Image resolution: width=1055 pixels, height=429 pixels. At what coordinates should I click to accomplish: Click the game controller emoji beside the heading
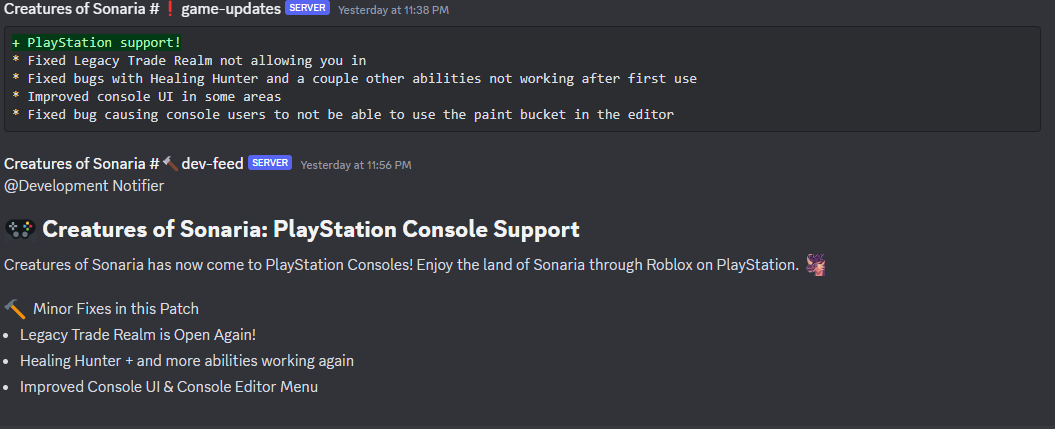click(20, 229)
